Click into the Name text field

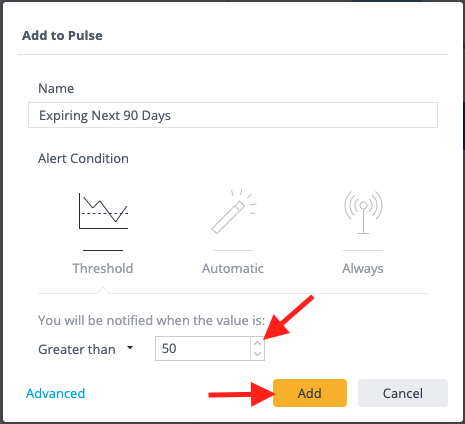pyautogui.click(x=233, y=115)
